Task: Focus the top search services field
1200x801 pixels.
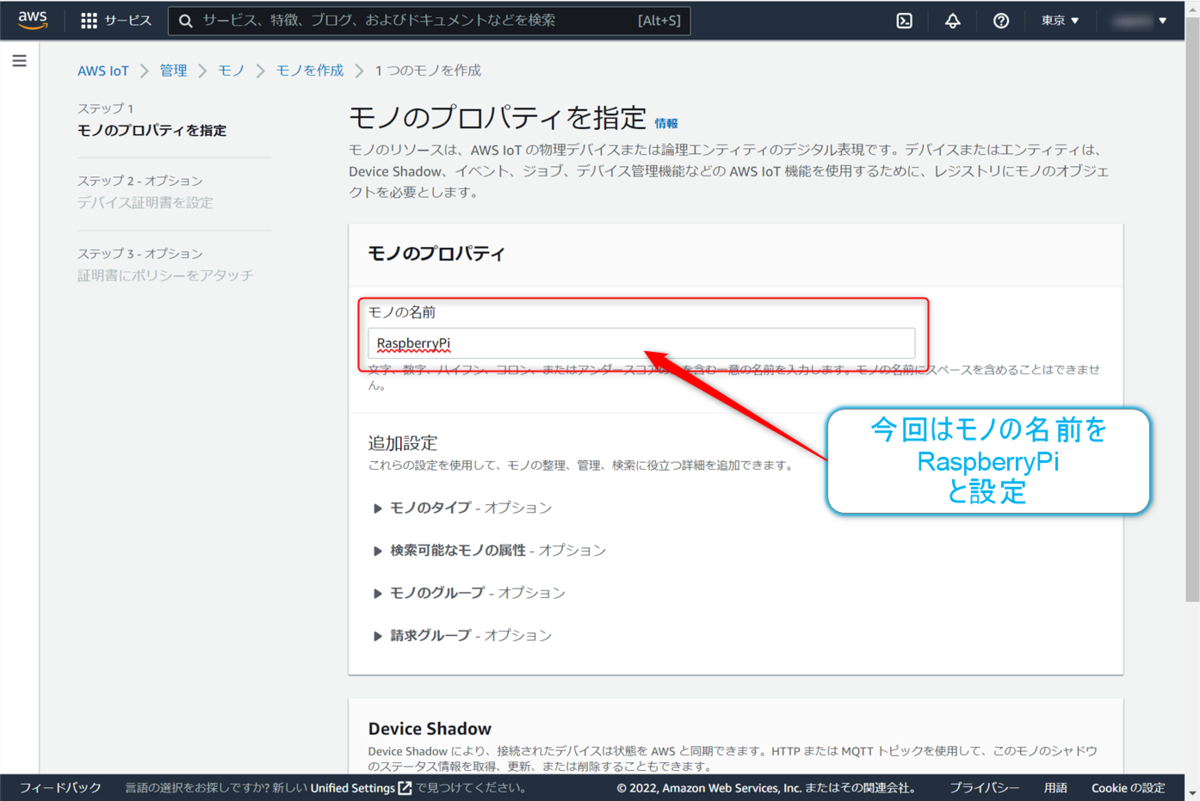Action: (428, 20)
